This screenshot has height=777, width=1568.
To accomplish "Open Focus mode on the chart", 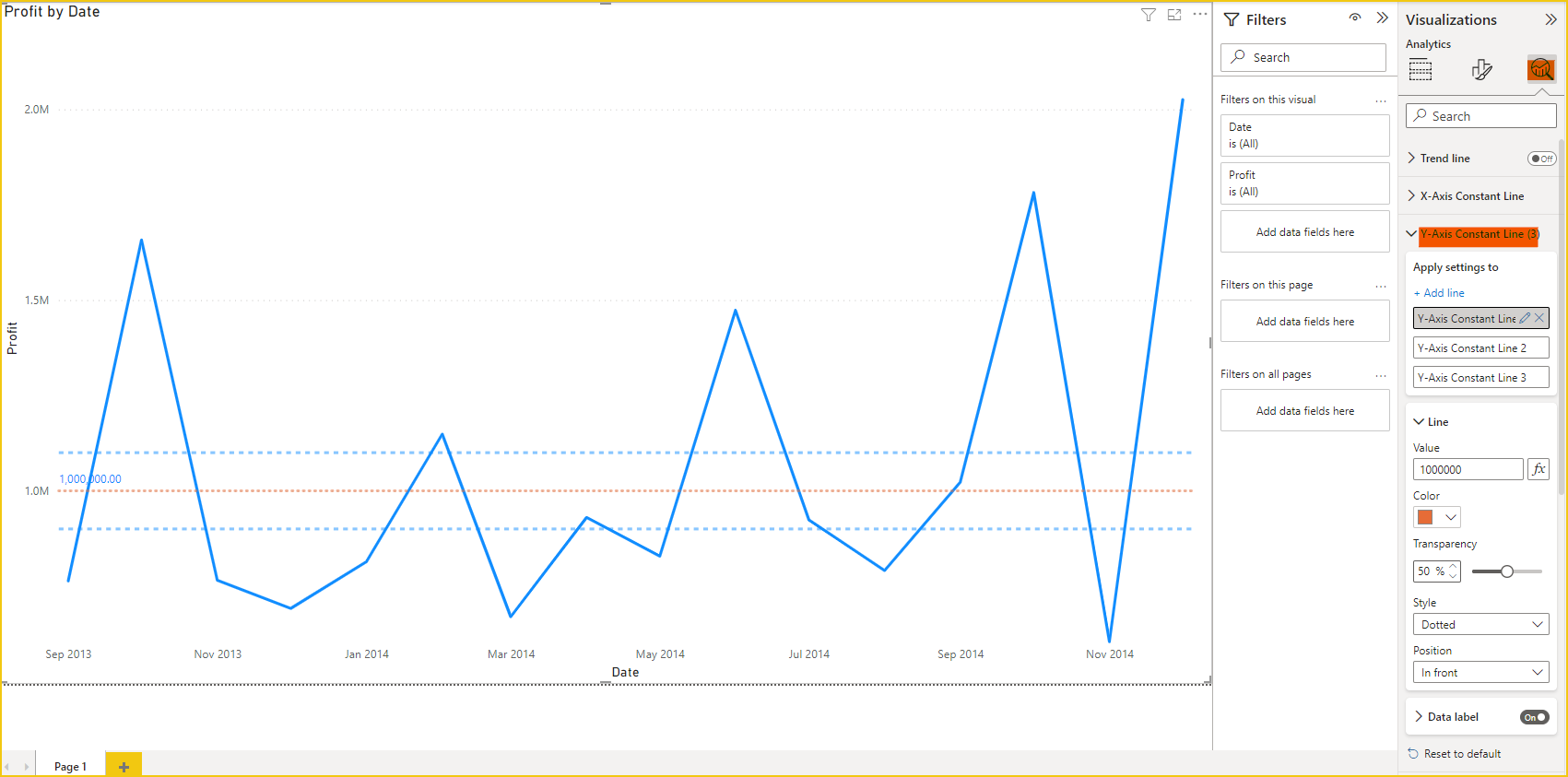I will [x=1174, y=15].
